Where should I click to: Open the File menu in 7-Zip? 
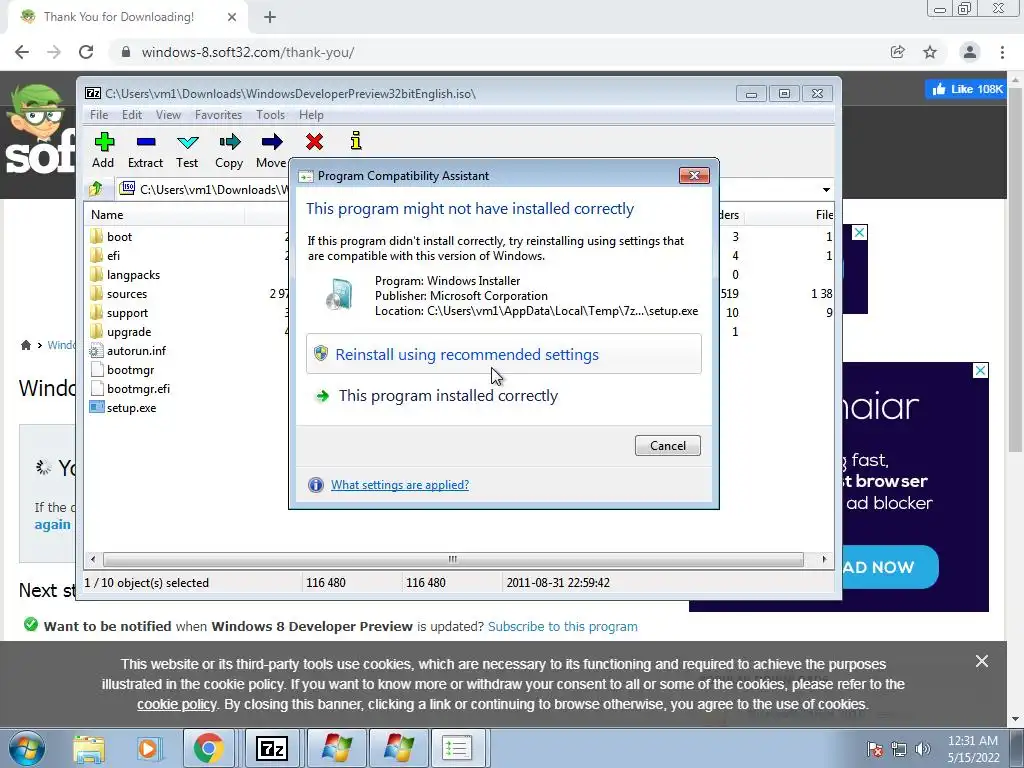click(x=99, y=115)
